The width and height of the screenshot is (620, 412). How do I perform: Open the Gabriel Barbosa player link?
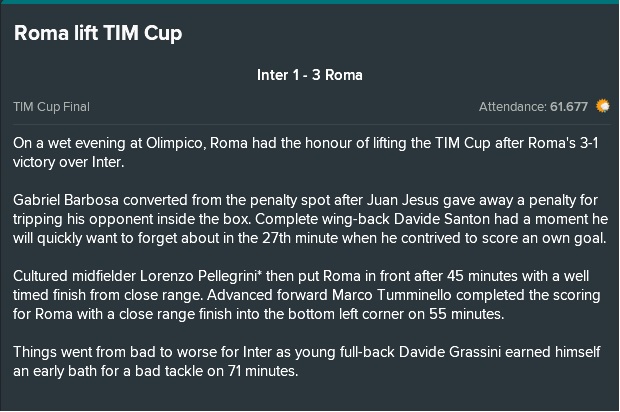tap(66, 200)
